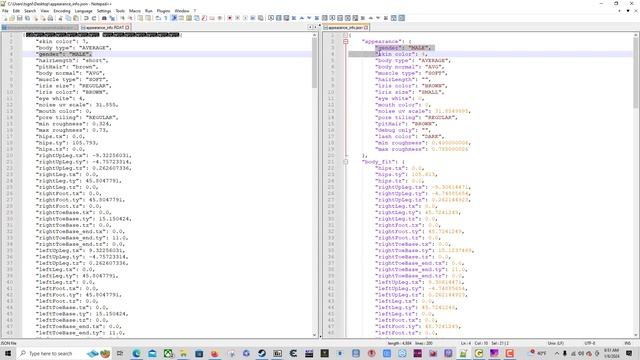Open the Macro menu
The height and width of the screenshot is (360, 640).
pyautogui.click(x=135, y=11)
